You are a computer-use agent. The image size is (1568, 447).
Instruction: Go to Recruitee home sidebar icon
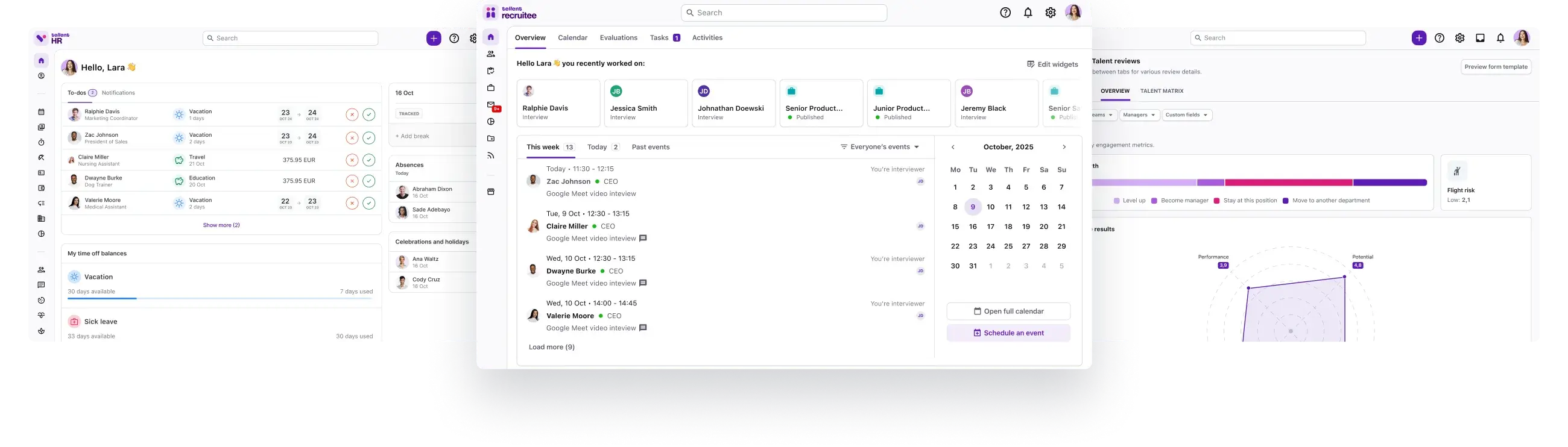tap(492, 37)
